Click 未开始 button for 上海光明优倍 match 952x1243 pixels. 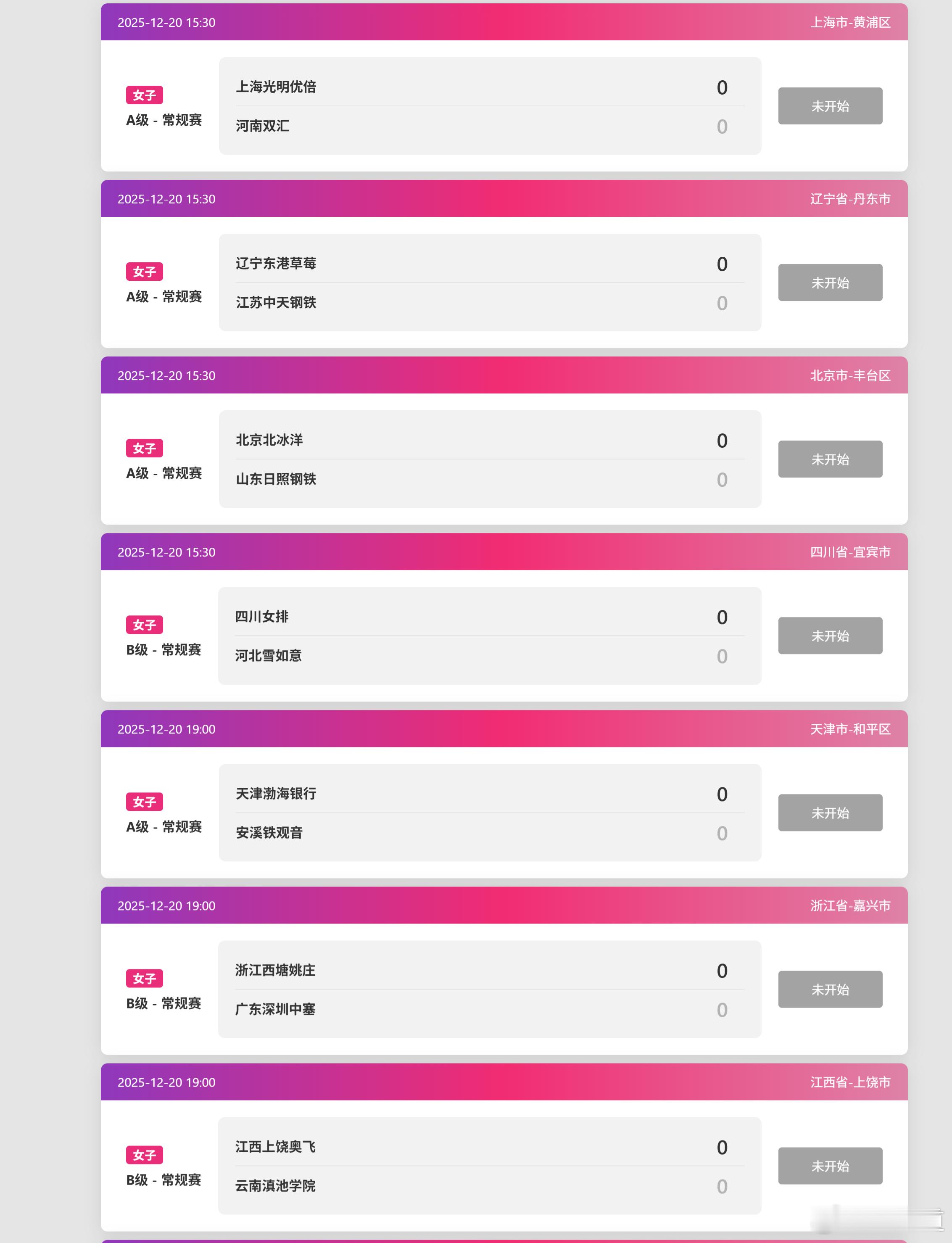pos(830,106)
